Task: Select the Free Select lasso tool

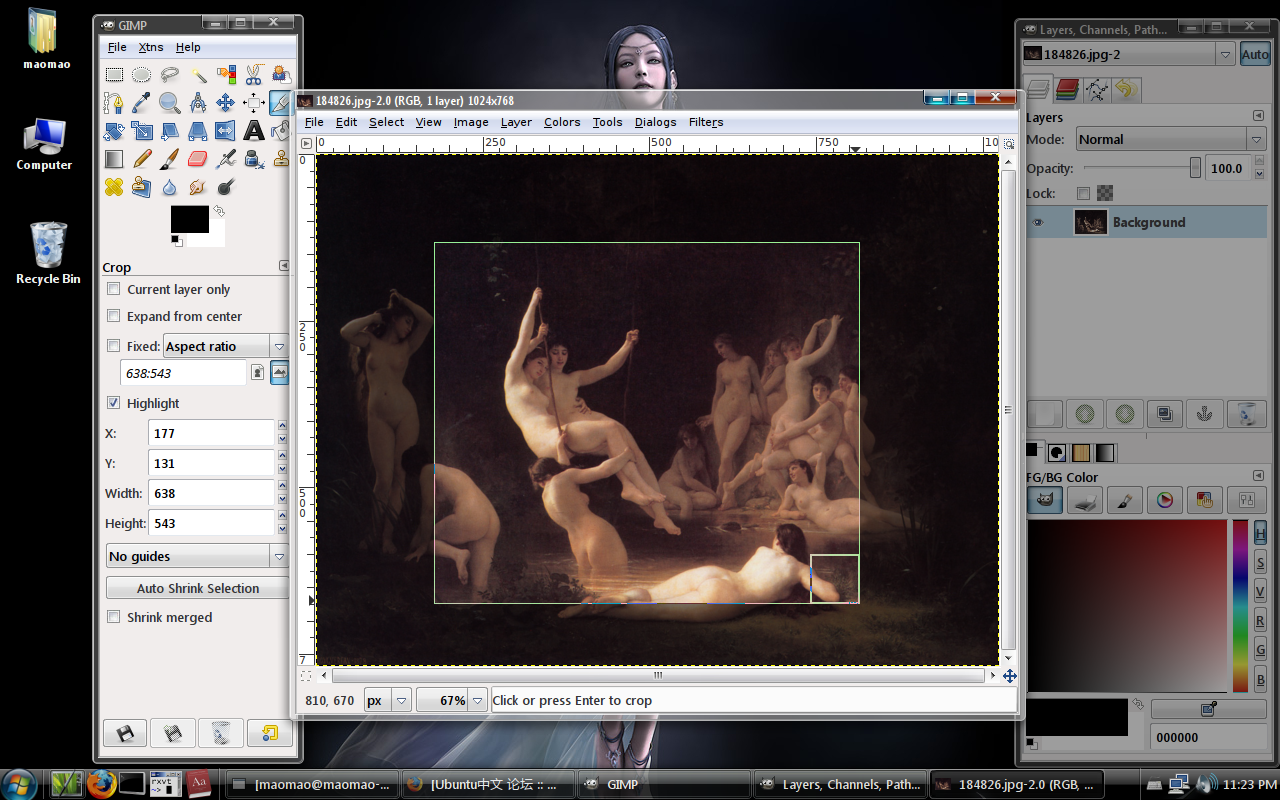Action: 170,75
